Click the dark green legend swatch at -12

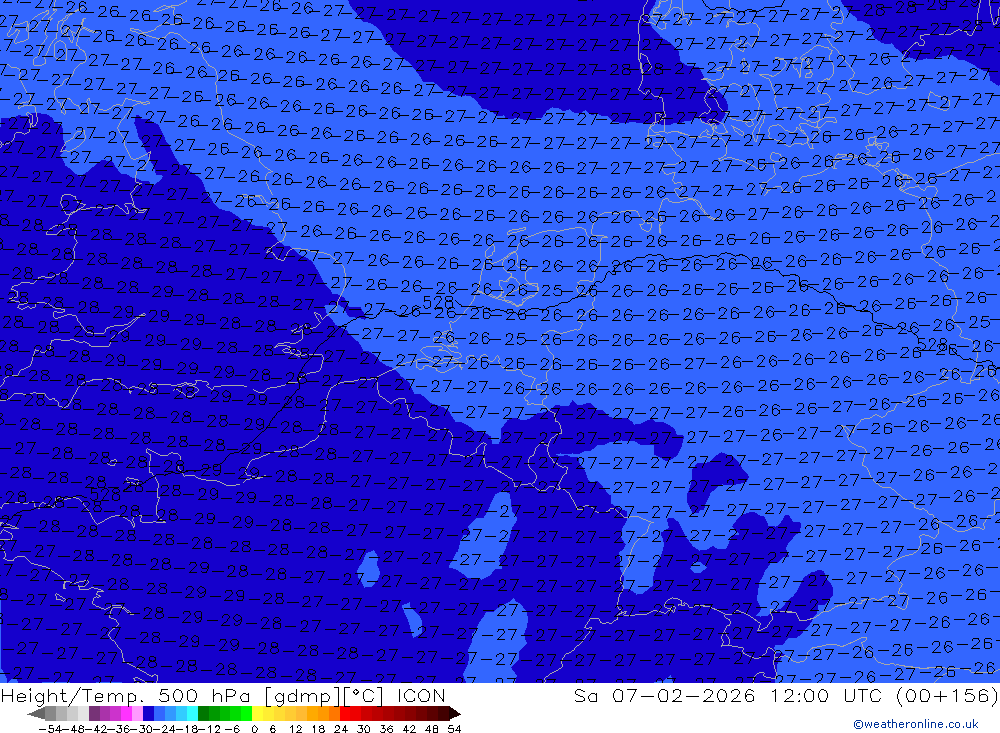click(203, 714)
